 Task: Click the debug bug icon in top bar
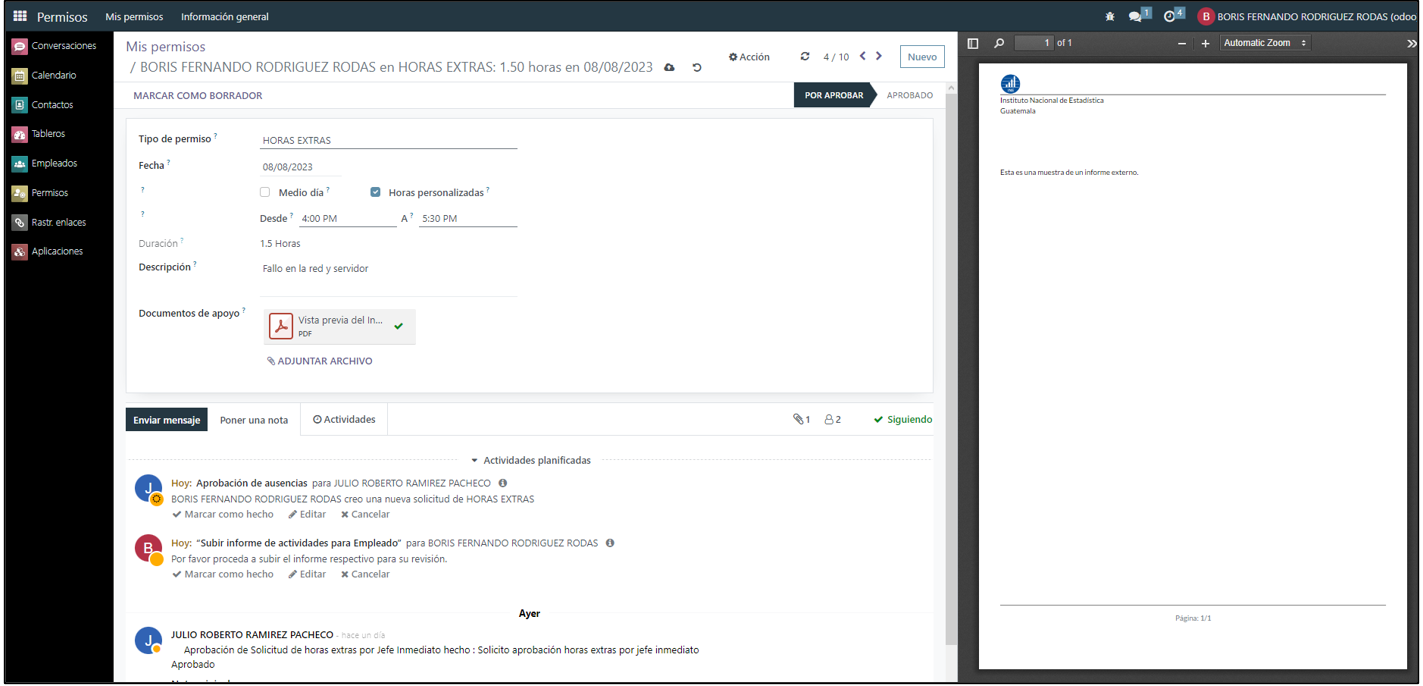[x=1110, y=17]
